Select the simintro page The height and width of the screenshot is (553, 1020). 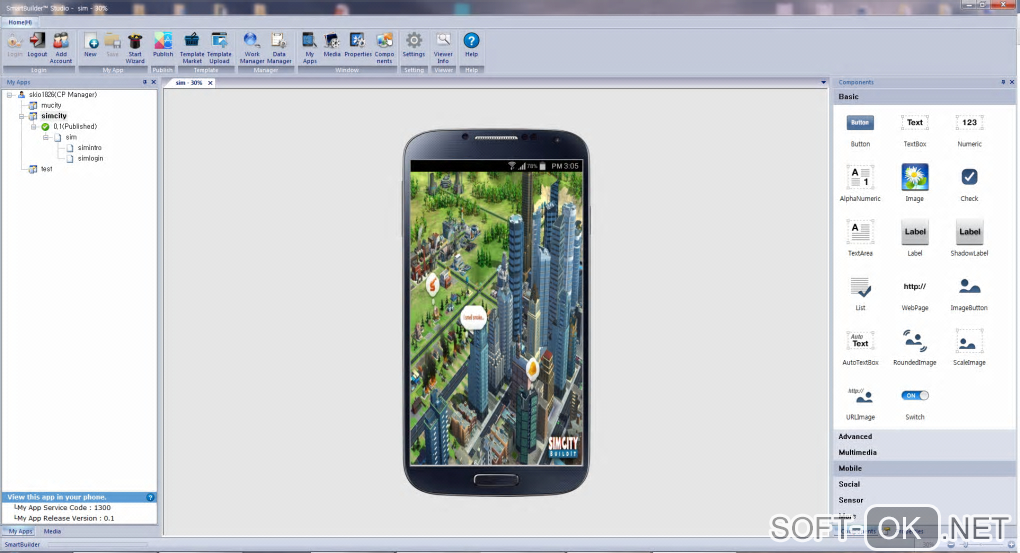(90, 148)
